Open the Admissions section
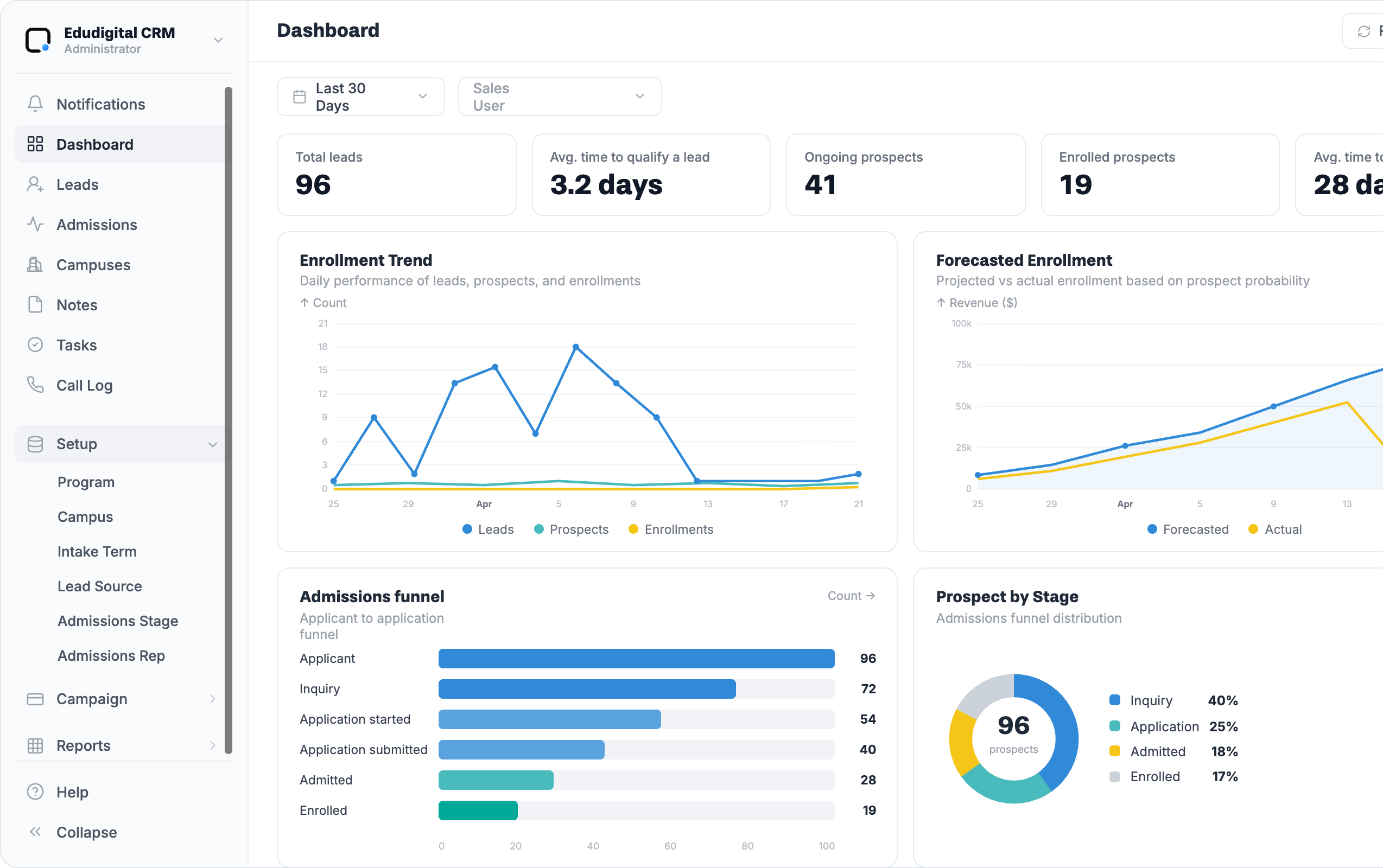 coord(119,225)
